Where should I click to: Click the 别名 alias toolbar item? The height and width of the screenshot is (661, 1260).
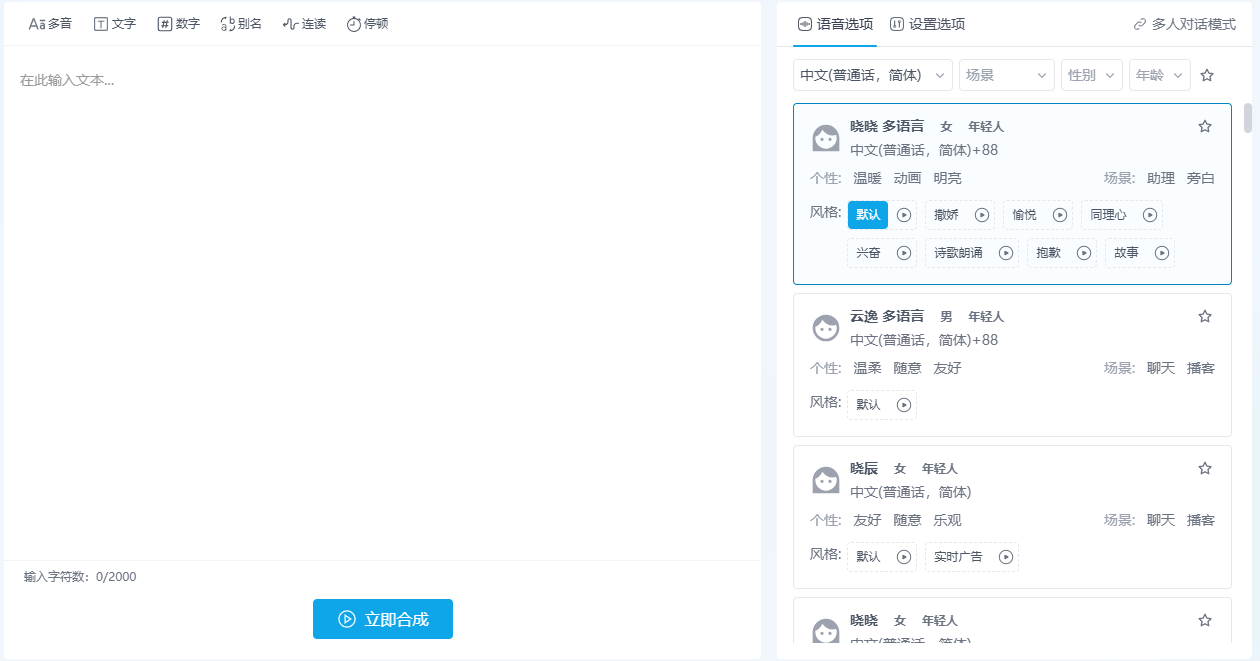point(241,23)
